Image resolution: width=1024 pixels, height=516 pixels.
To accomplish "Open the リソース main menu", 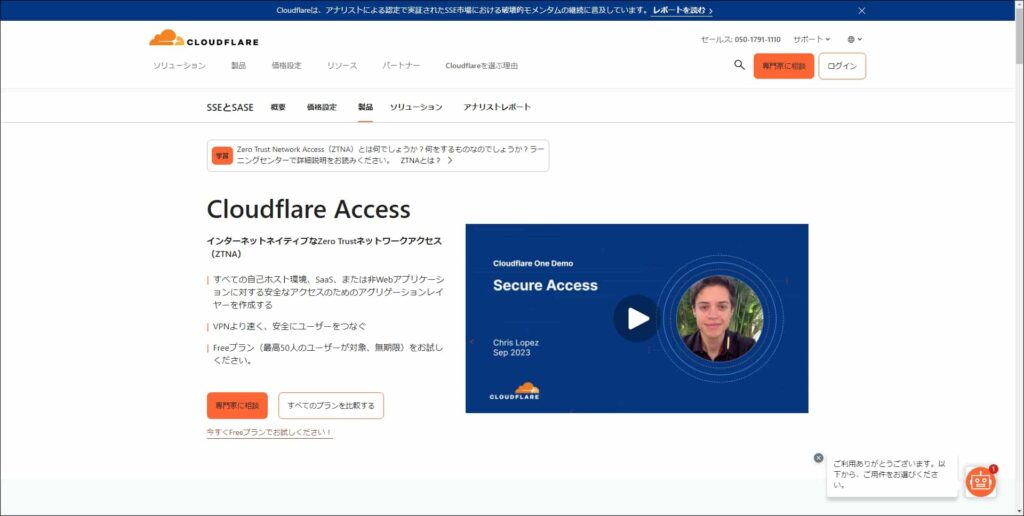I will pyautogui.click(x=342, y=66).
